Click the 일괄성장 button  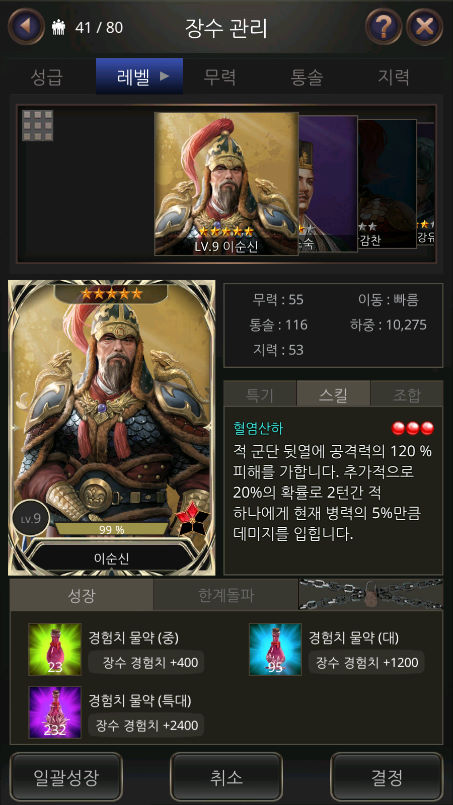click(x=66, y=778)
